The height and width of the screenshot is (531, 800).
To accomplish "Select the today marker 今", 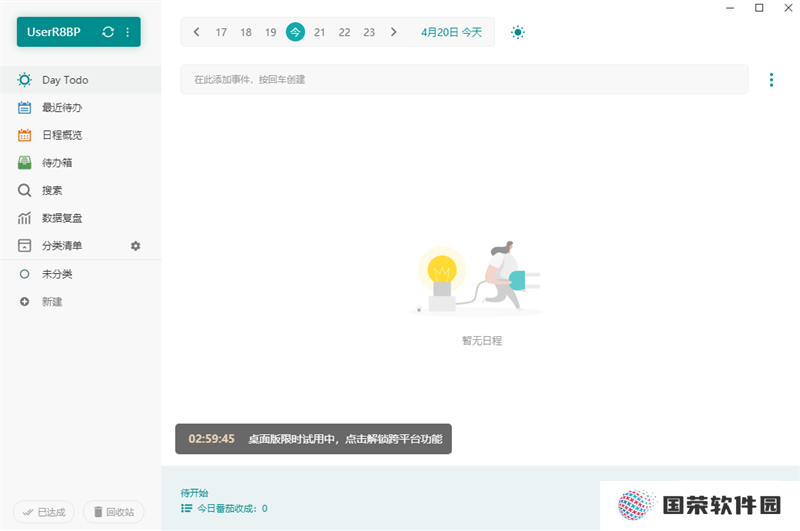I will click(295, 32).
